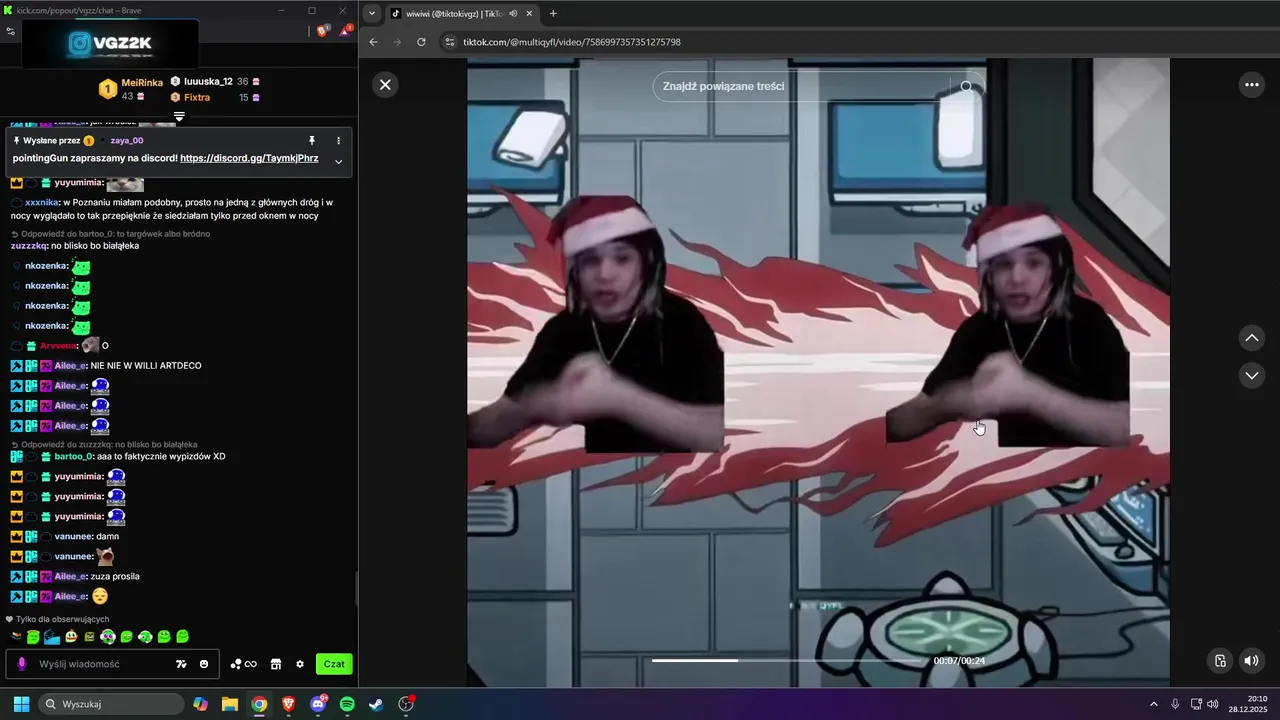The image size is (1280, 720).
Task: Click the Wyszukaj taskbar search box
Action: 109,704
